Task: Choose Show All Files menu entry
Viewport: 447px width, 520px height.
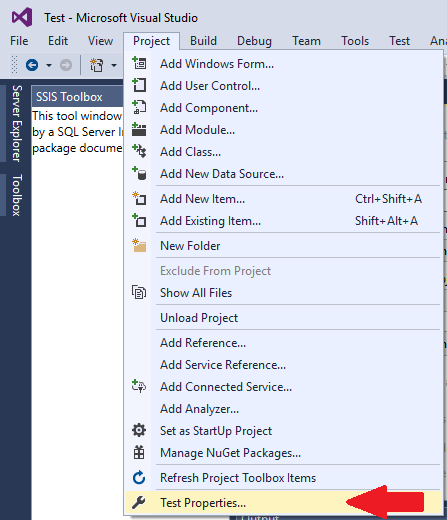Action: (x=283, y=292)
